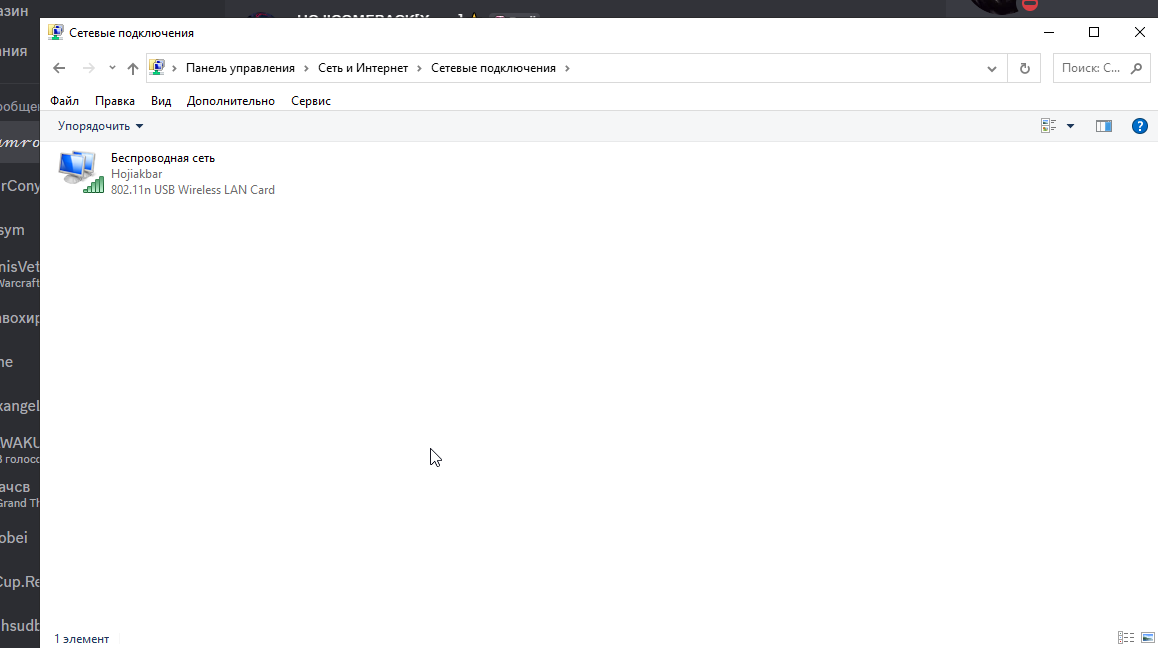Expand chevron after Сетевые подключения breadcrumb

[567, 68]
